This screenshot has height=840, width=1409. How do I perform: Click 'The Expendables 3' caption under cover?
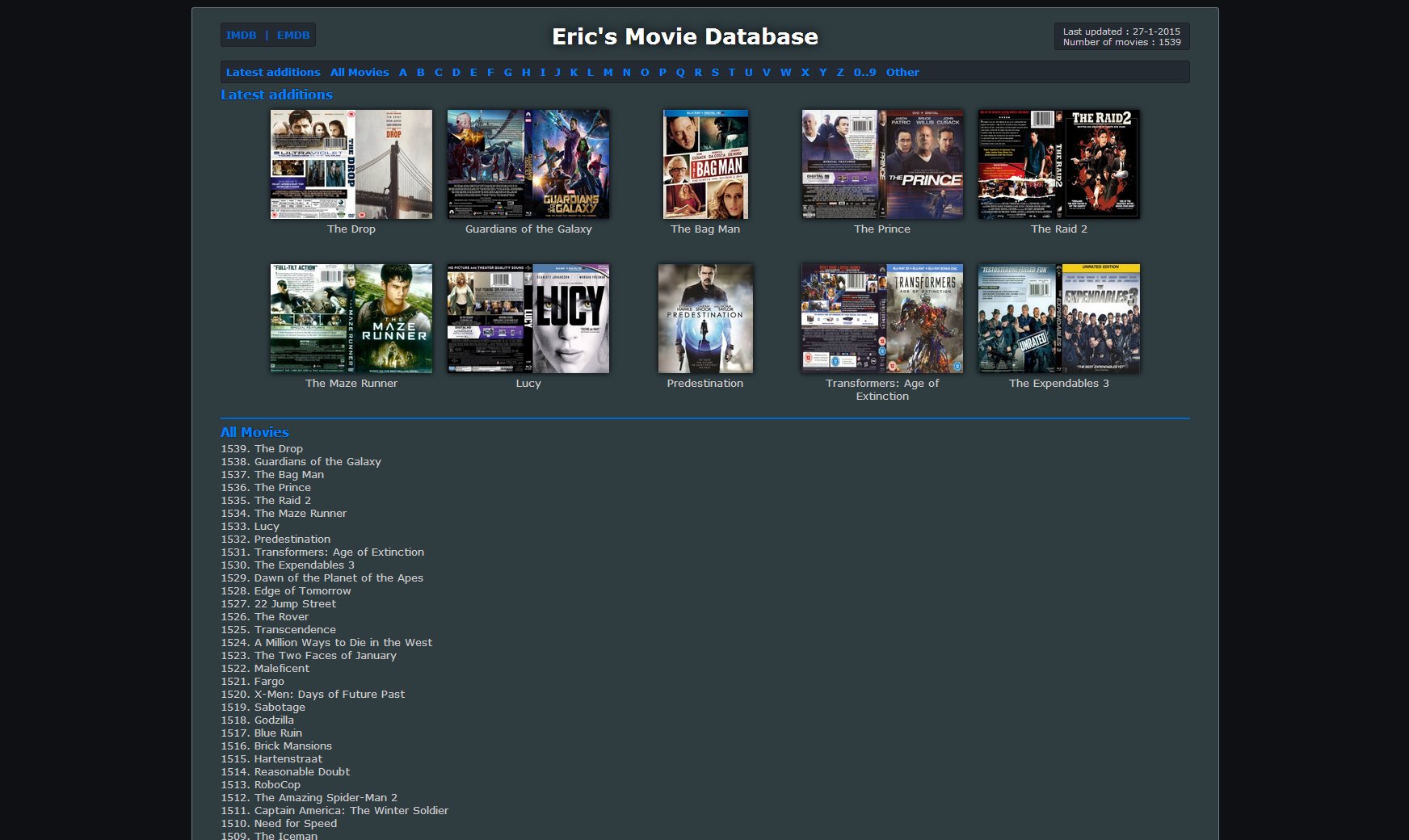pyautogui.click(x=1059, y=384)
